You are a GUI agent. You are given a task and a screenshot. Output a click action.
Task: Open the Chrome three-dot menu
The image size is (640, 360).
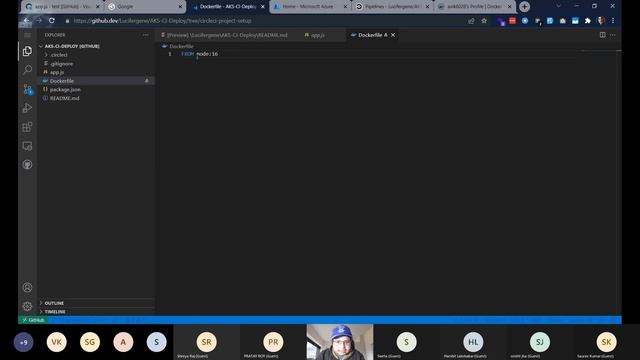(x=613, y=20)
